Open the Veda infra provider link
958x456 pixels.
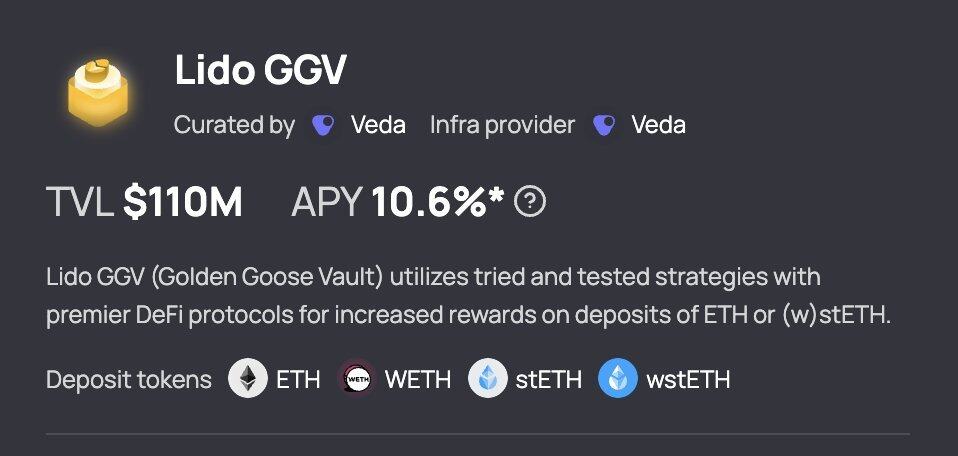[x=659, y=125]
